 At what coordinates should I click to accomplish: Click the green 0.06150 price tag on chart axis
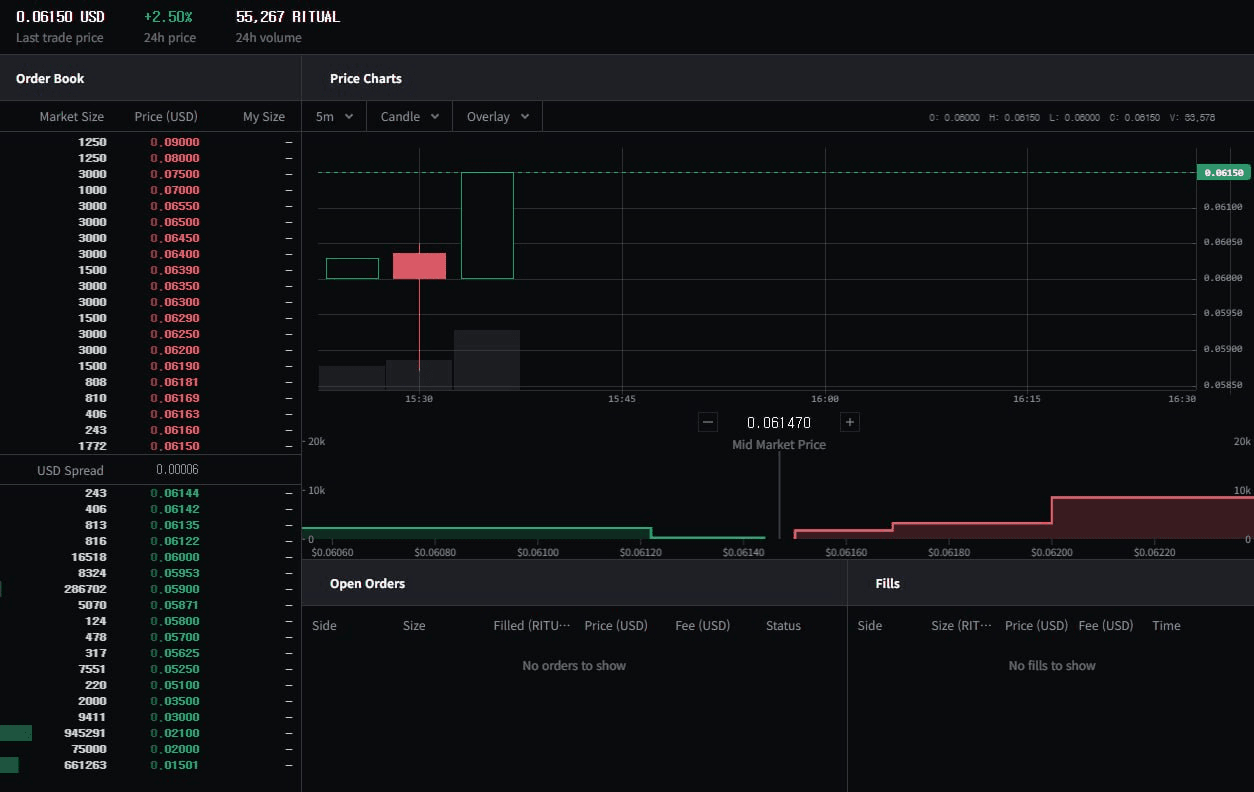point(1223,172)
